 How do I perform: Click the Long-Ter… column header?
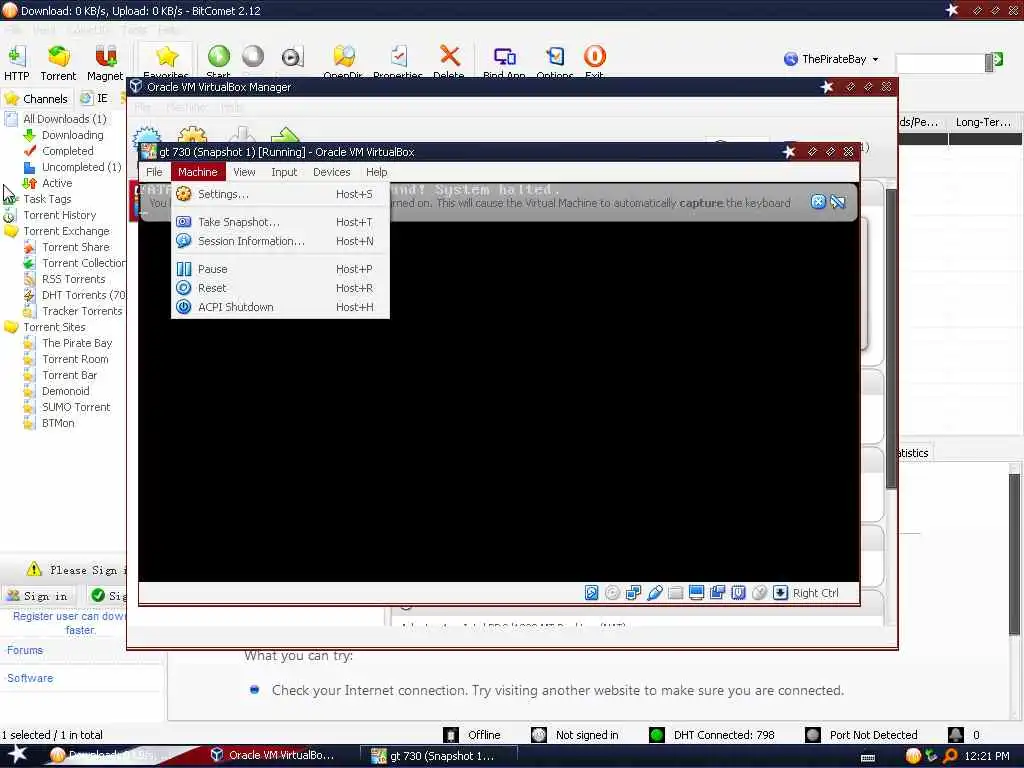[983, 122]
